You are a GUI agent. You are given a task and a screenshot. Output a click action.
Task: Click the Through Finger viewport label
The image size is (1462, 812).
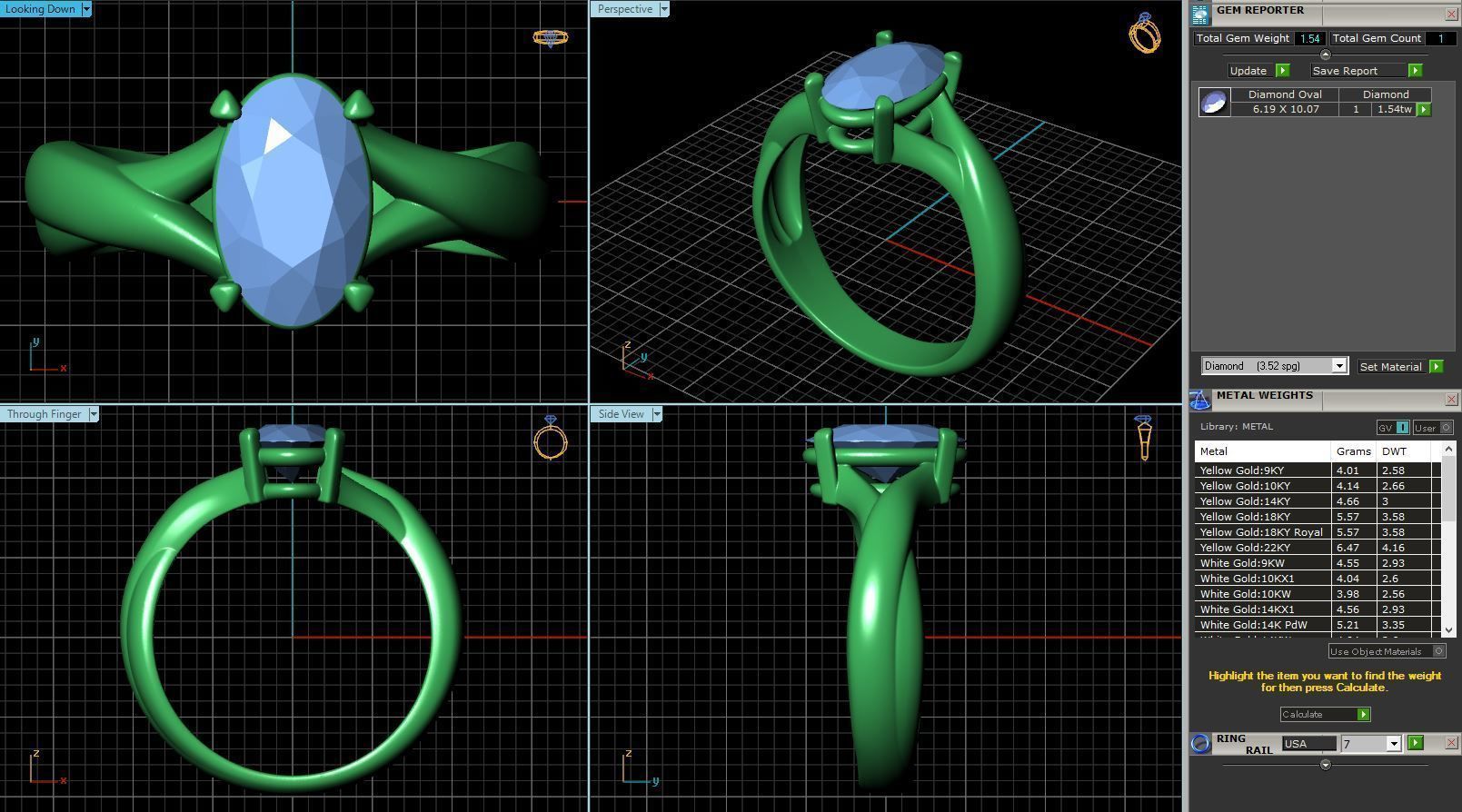(44, 414)
